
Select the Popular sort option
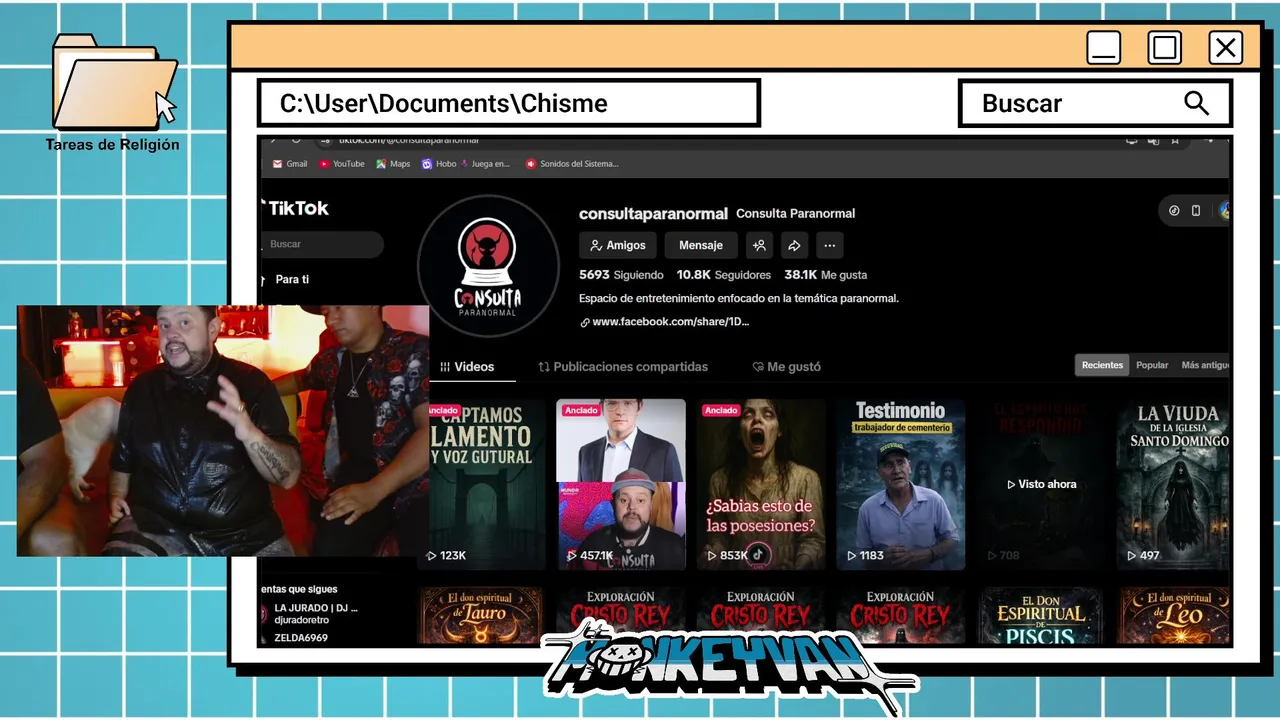click(1152, 365)
